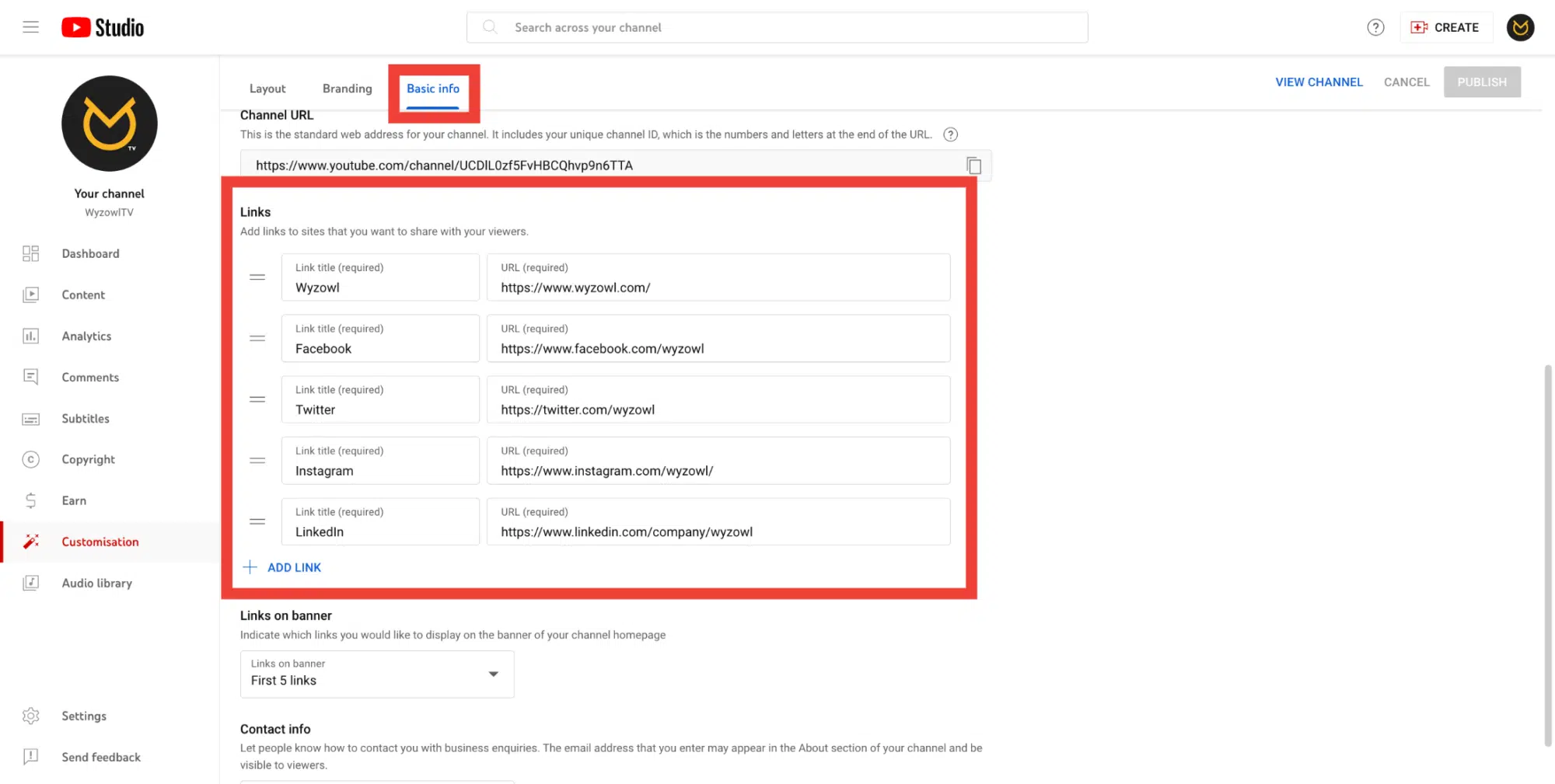This screenshot has width=1555, height=784.
Task: Grab the reorder handle for LinkedIn link
Action: point(257,521)
